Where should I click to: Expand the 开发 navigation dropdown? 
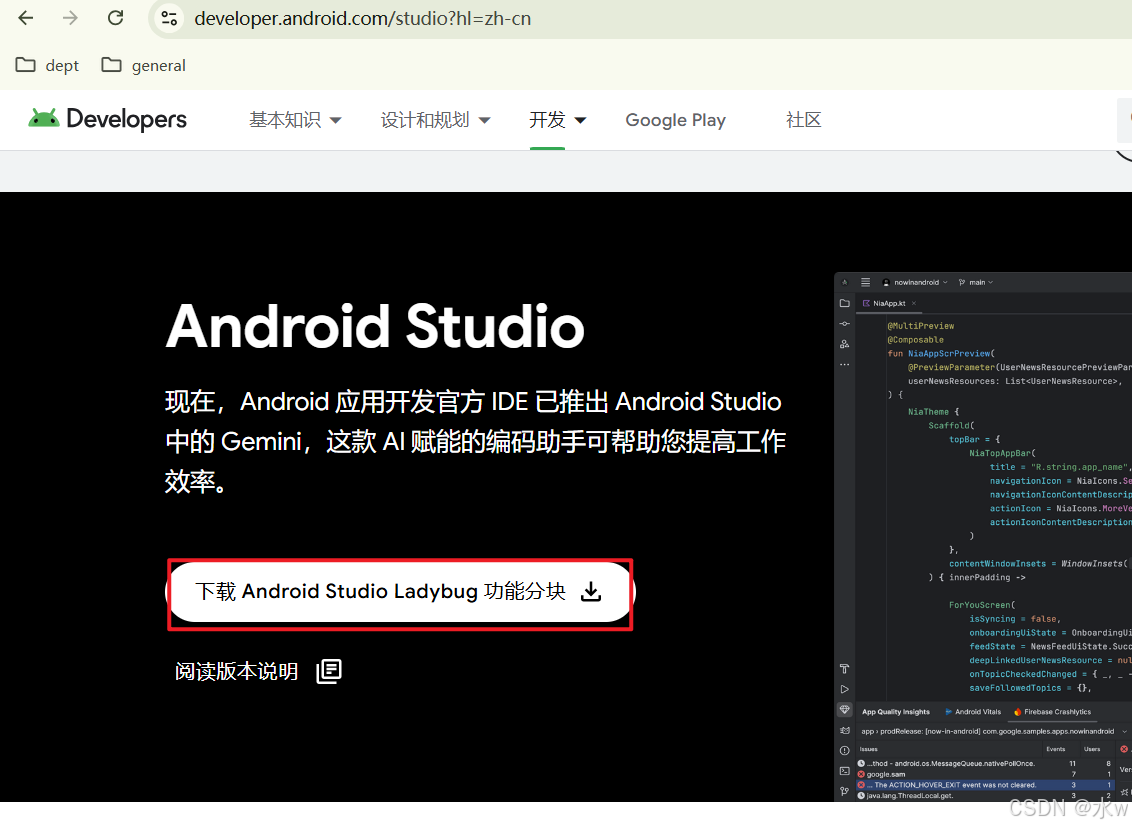coord(557,120)
